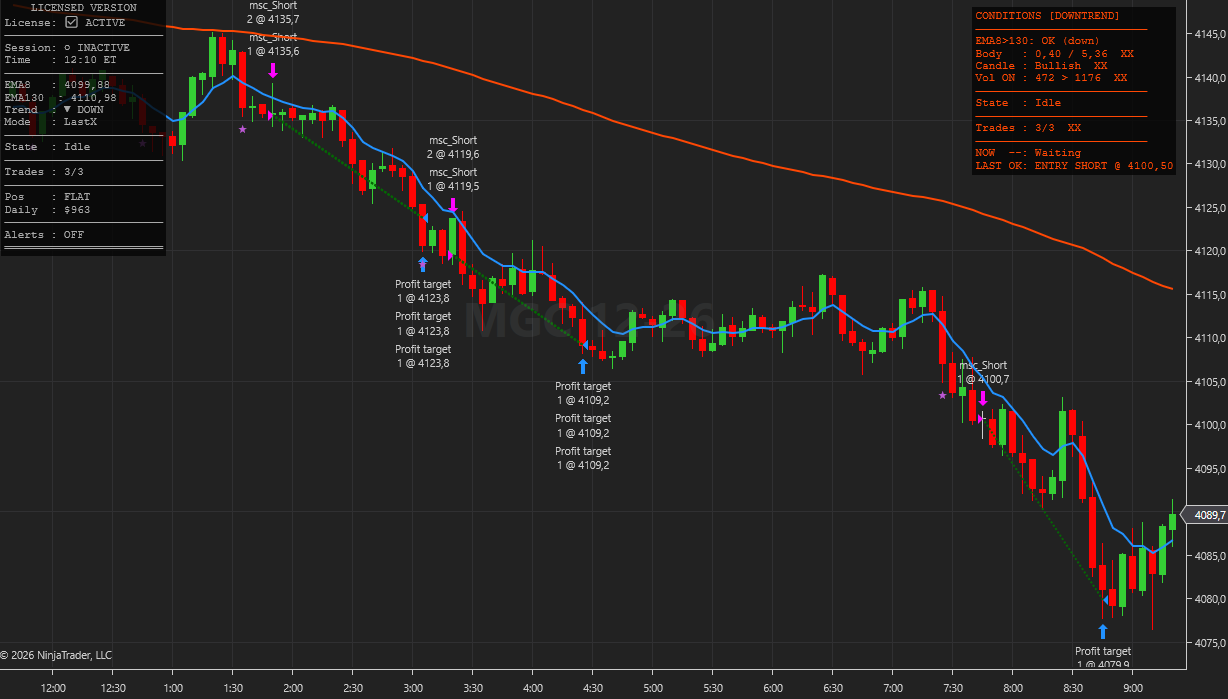Viewport: 1228px width, 699px height.
Task: Click the 'Trend : ▼ DOWN' row
Action: (54, 110)
